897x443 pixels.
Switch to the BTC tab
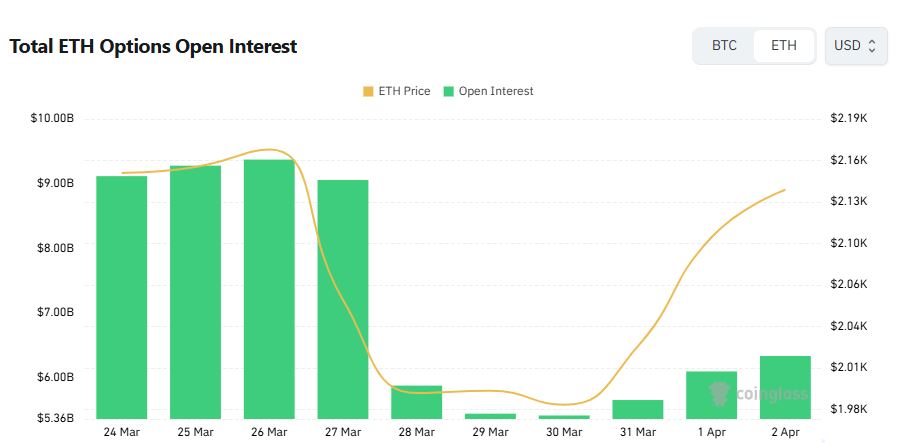tap(724, 46)
